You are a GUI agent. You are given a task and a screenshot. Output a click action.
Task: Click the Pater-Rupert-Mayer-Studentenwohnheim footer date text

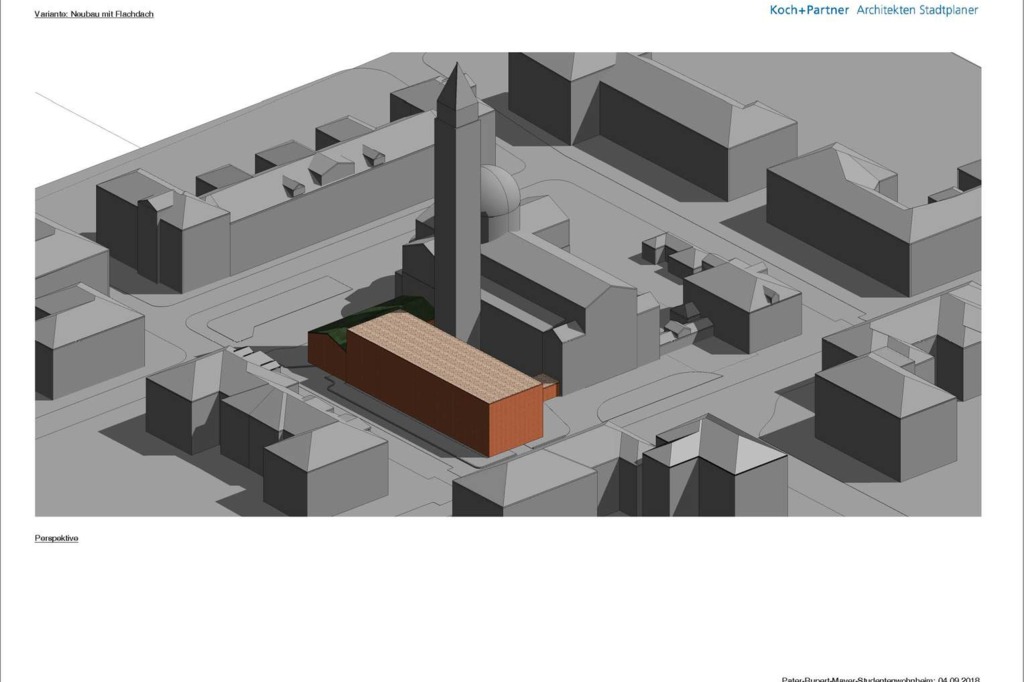(x=880, y=678)
